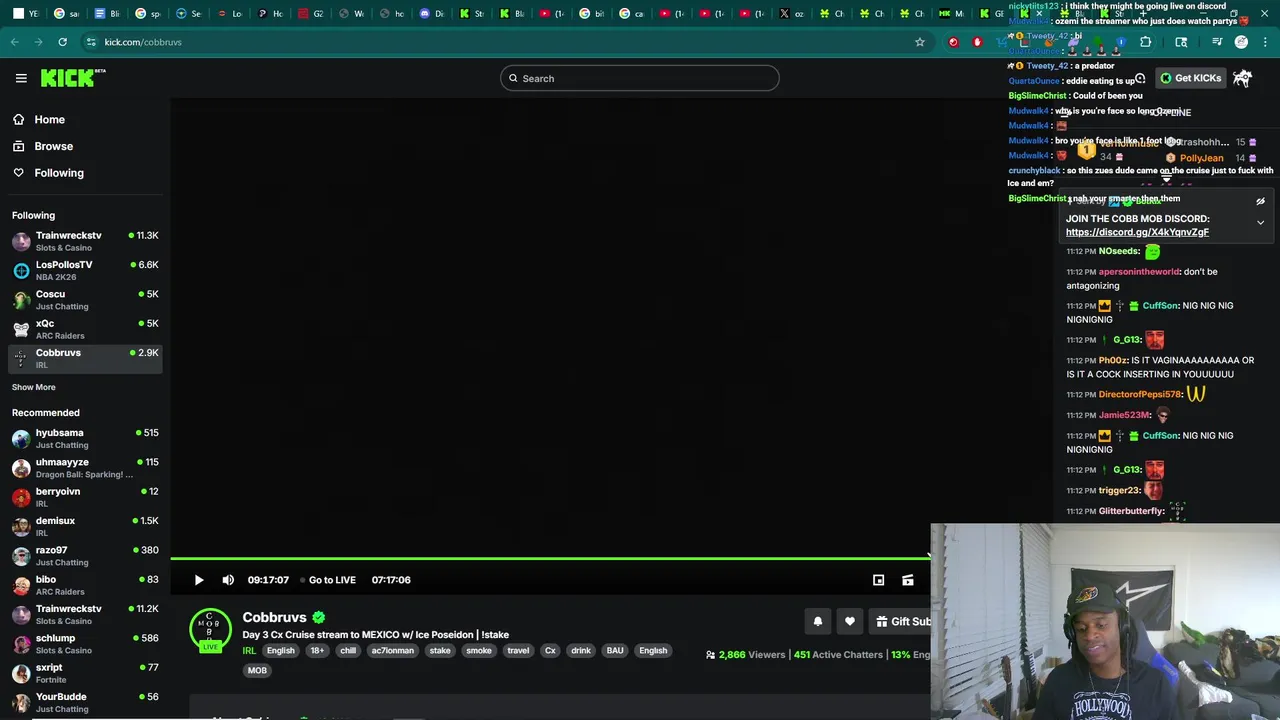Select the ac7ionman tag
Viewport: 1280px width, 720px height.
(392, 651)
